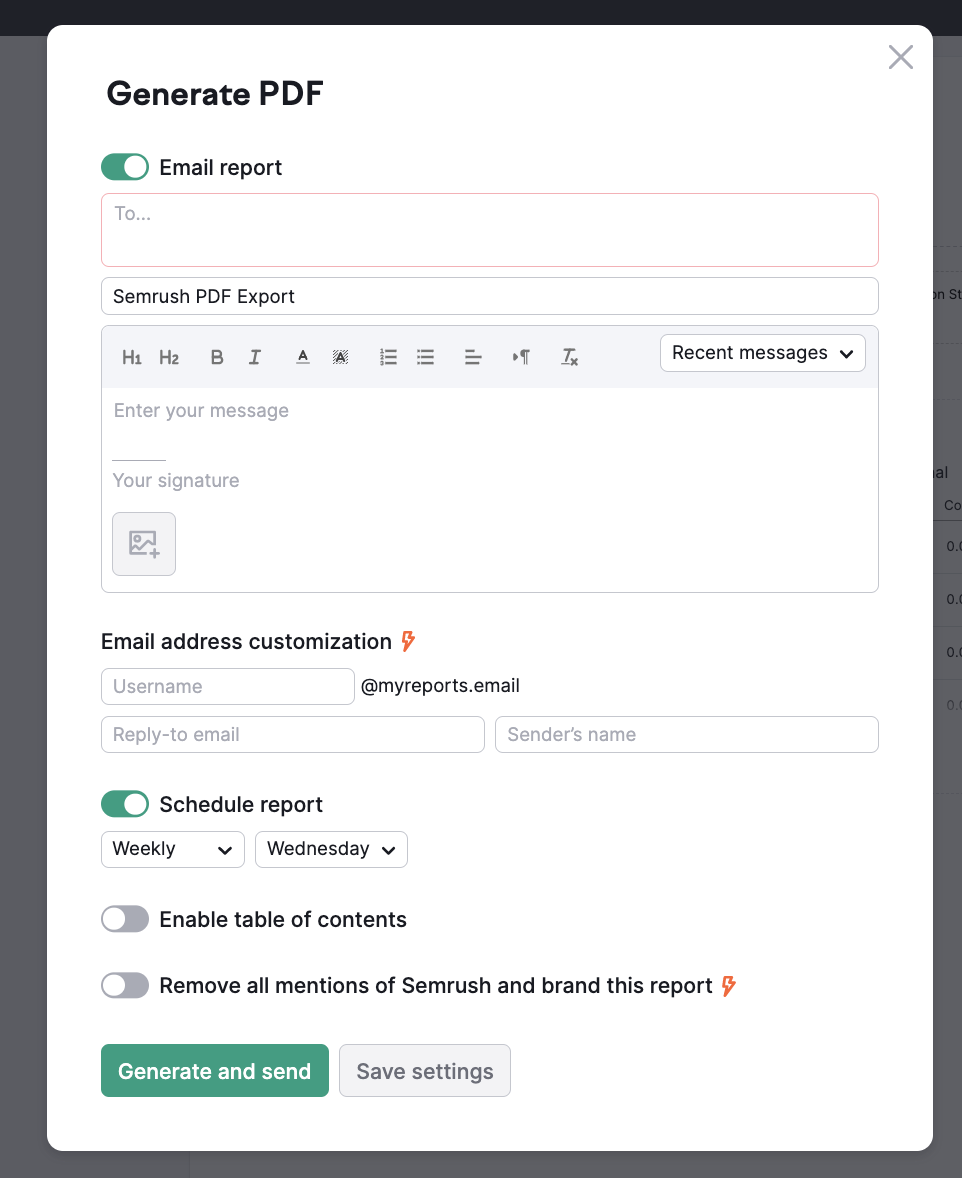Enable the table of contents toggle

[125, 919]
